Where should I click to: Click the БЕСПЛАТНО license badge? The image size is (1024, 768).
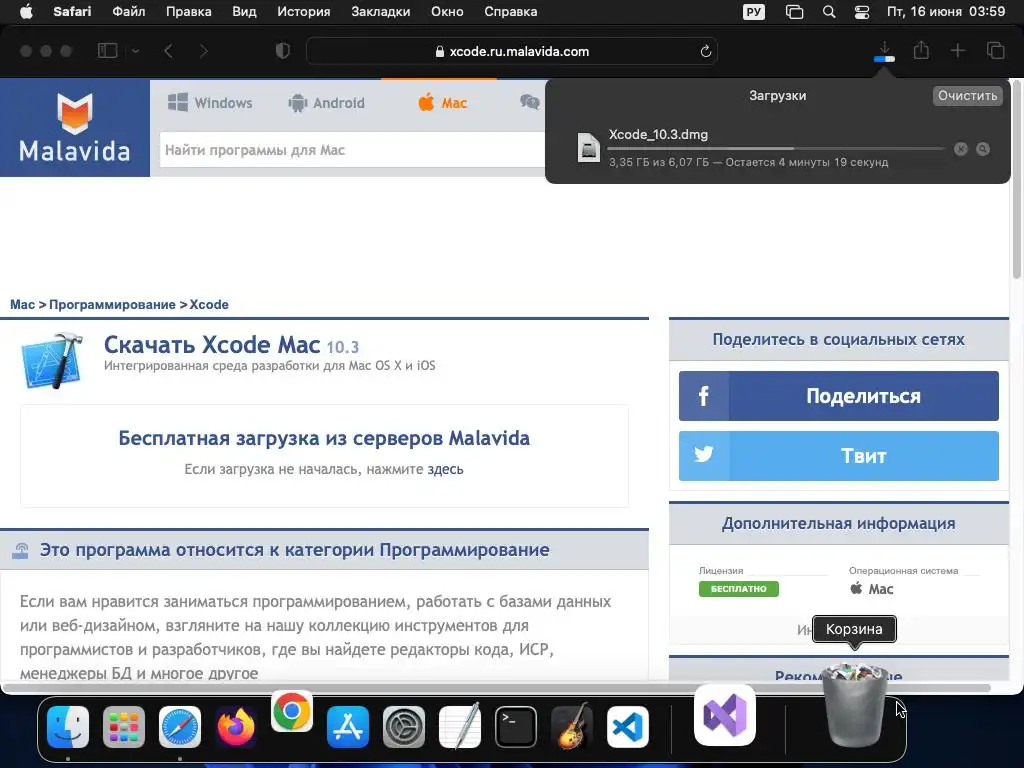tap(739, 588)
